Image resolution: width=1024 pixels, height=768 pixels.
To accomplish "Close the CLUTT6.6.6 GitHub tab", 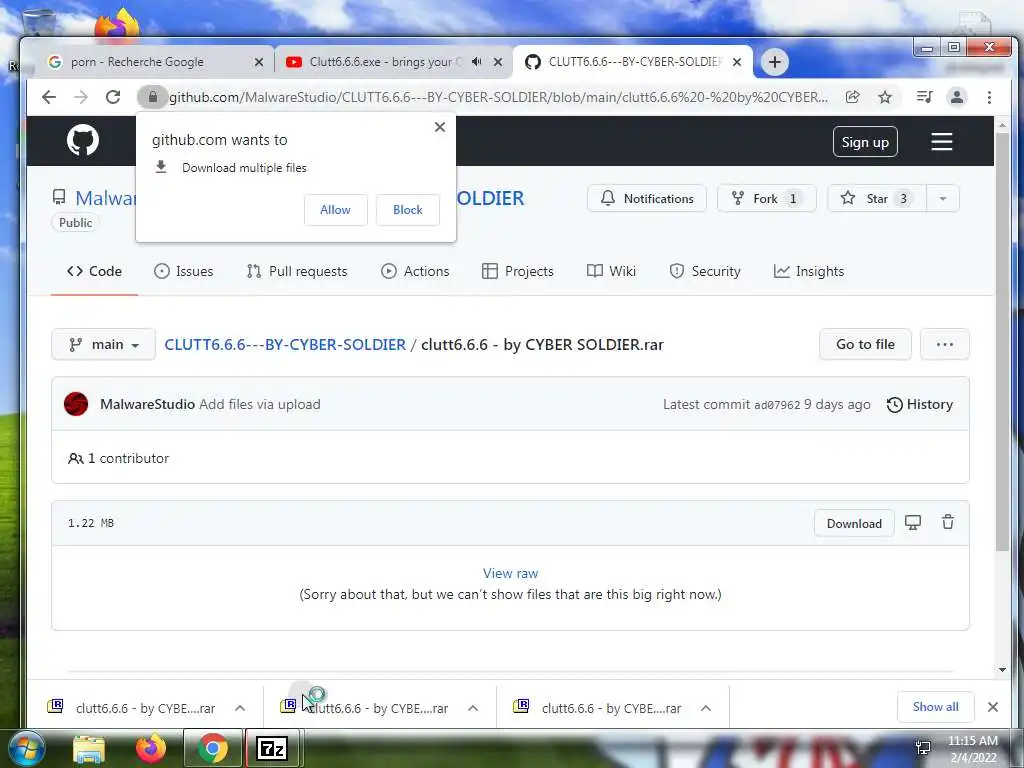I will click(x=737, y=62).
